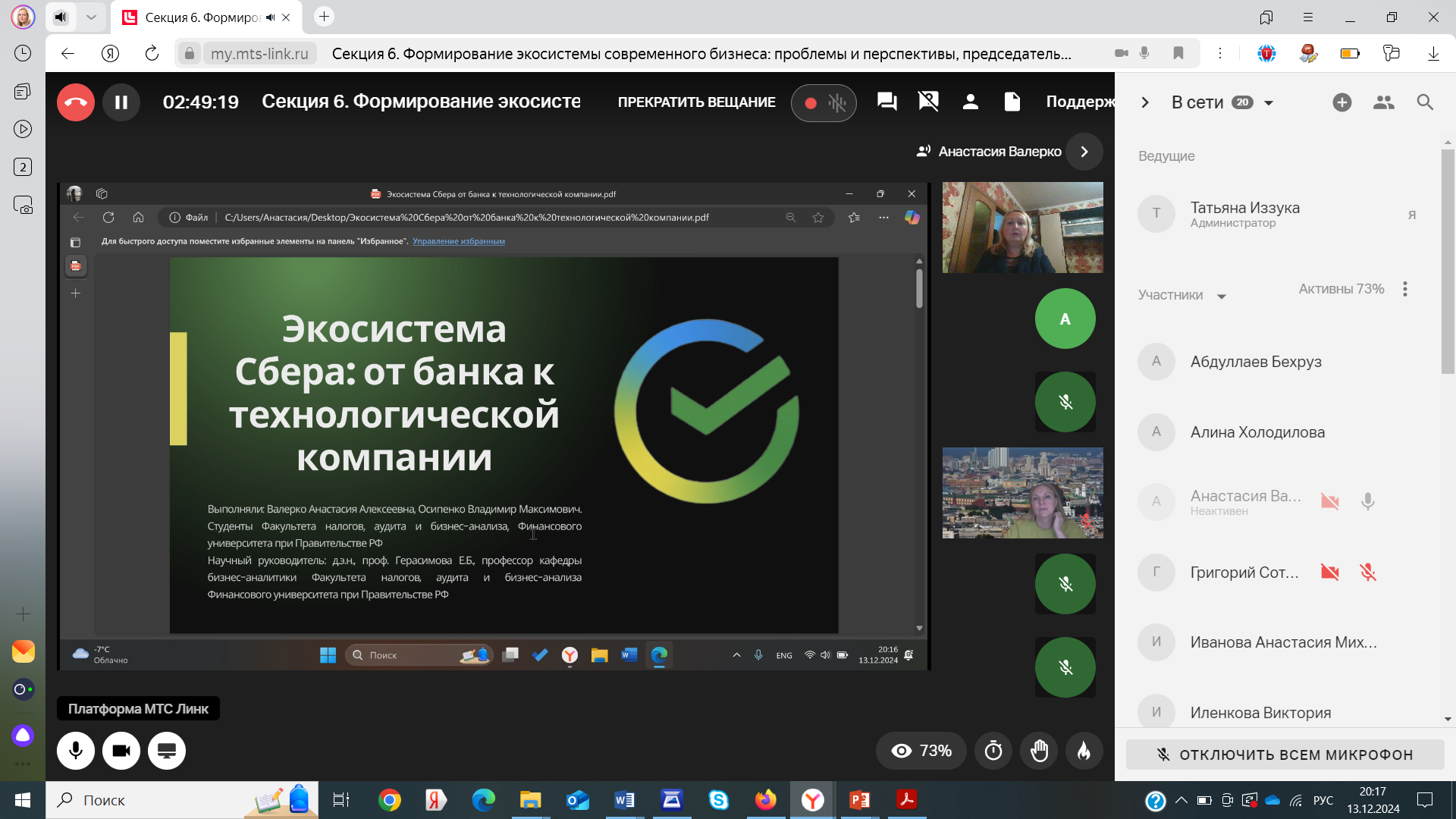Toggle my camera at bottom left
The height and width of the screenshot is (819, 1456).
121,751
